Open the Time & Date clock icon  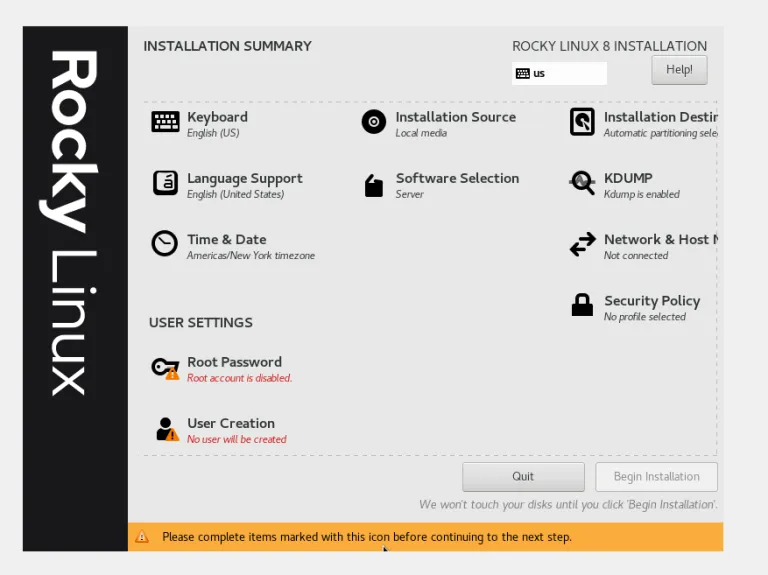(x=165, y=243)
